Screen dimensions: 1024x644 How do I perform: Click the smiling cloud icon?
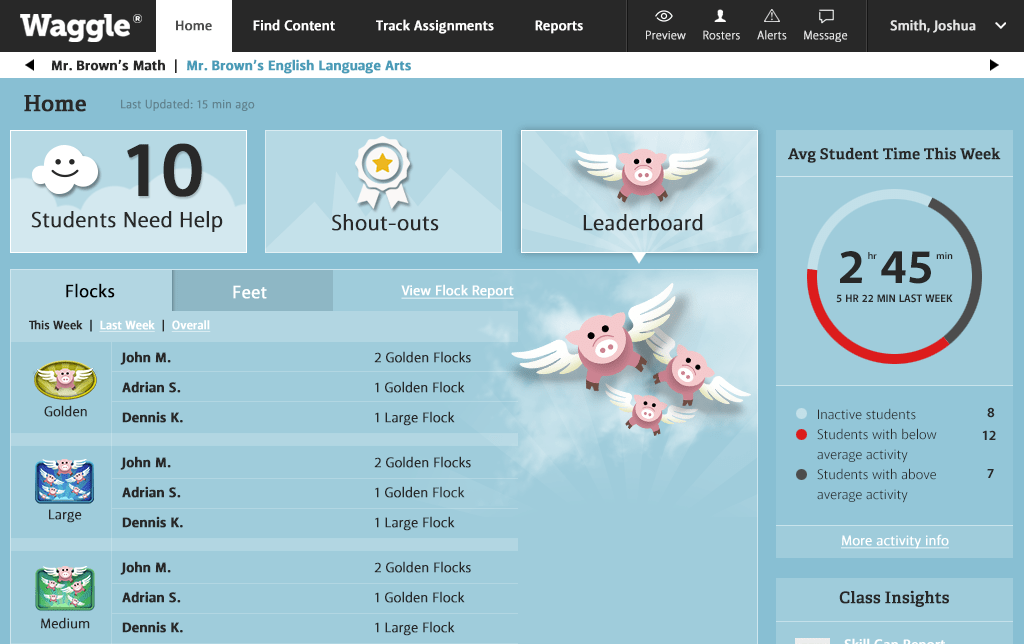pyautogui.click(x=65, y=170)
